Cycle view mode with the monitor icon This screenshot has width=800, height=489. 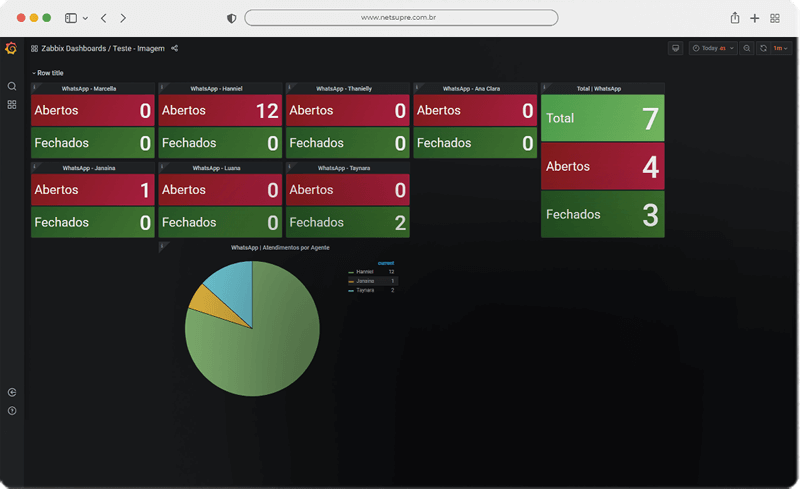click(x=676, y=48)
